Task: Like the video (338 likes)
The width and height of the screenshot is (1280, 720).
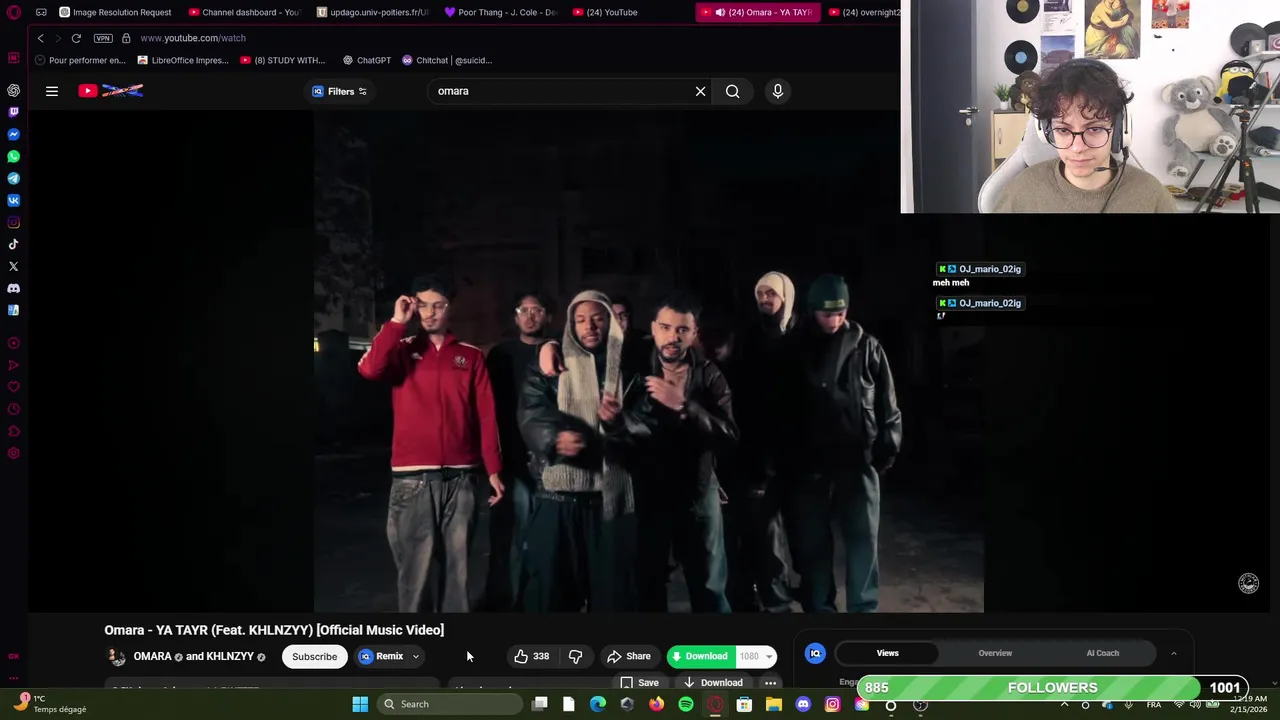Action: click(x=531, y=656)
